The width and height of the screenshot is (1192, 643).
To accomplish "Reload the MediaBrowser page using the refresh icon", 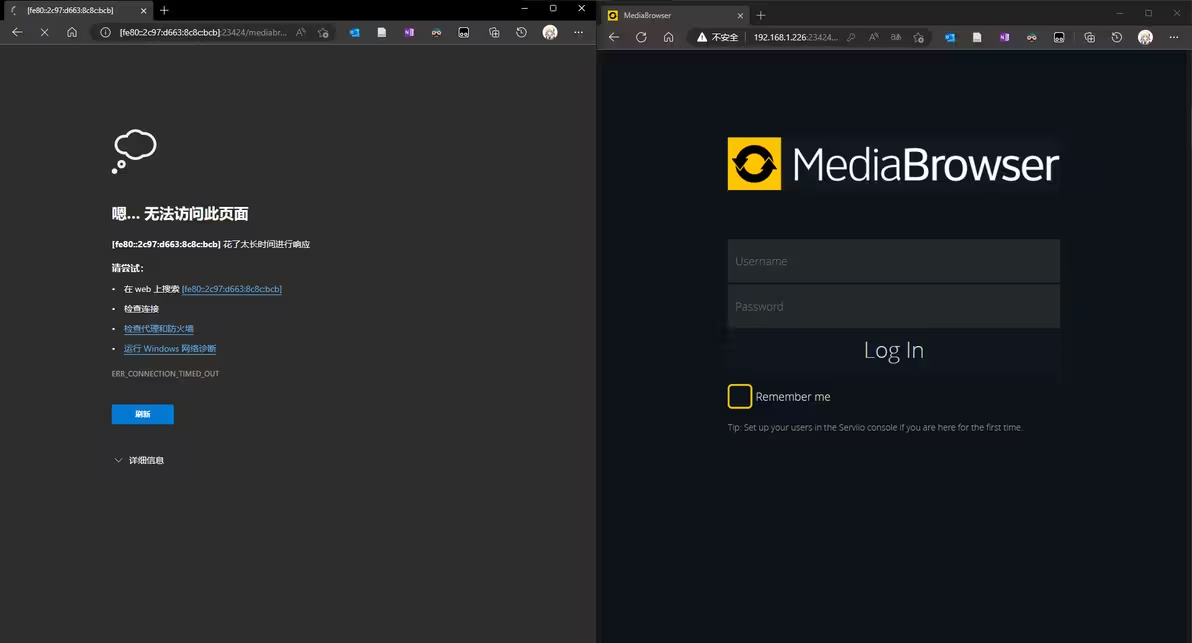I will (x=641, y=37).
